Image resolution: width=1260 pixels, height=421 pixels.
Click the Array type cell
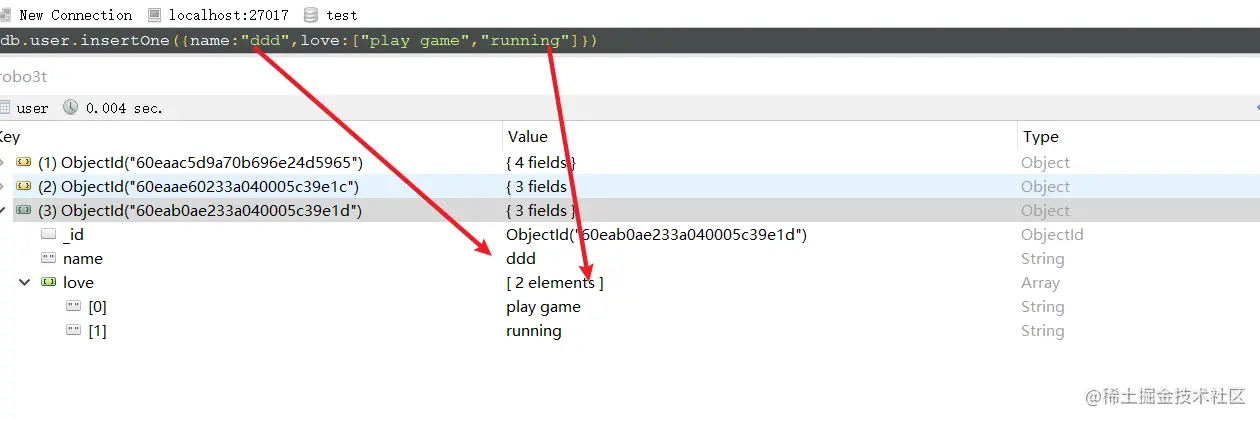click(1040, 283)
